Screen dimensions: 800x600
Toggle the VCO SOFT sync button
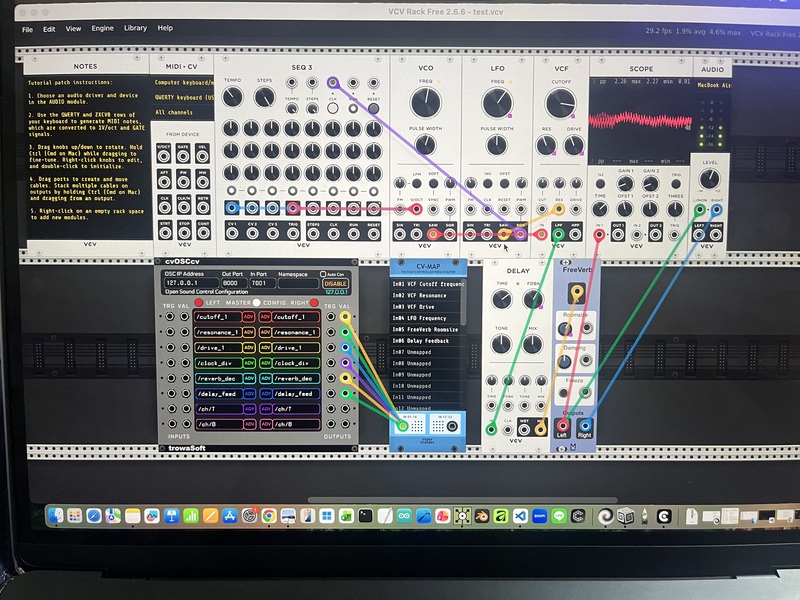click(433, 183)
